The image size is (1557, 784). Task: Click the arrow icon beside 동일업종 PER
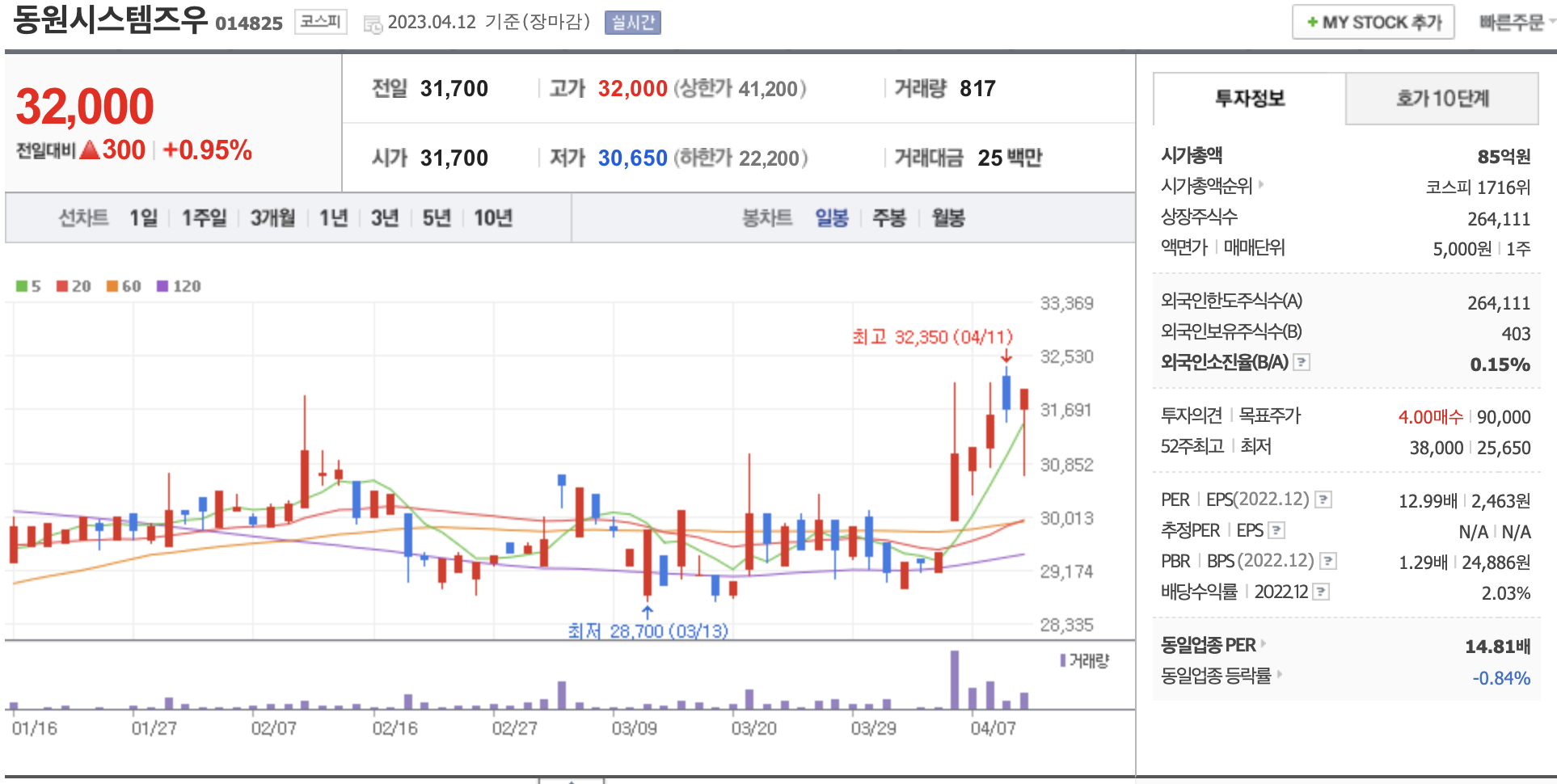tap(1264, 644)
